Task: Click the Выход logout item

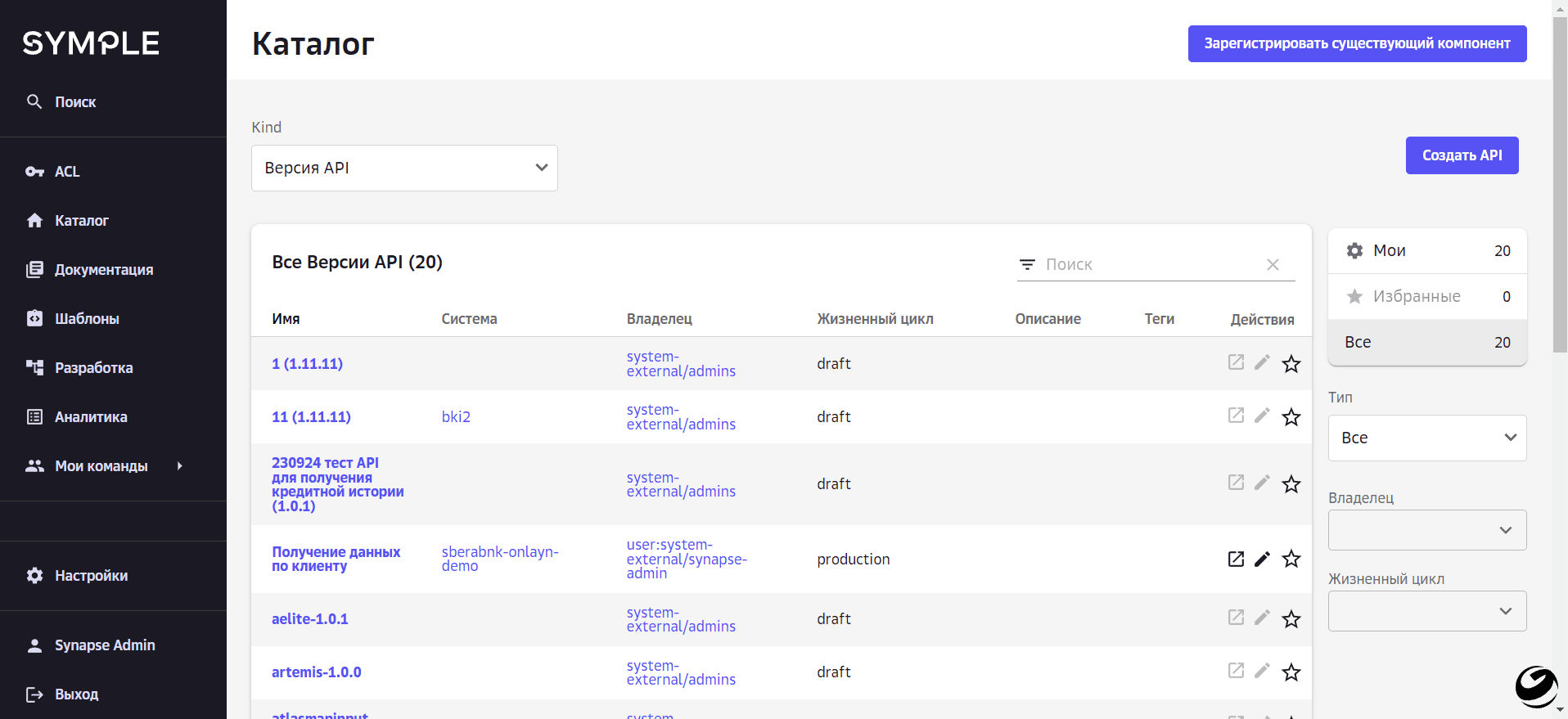Action: pyautogui.click(x=76, y=694)
